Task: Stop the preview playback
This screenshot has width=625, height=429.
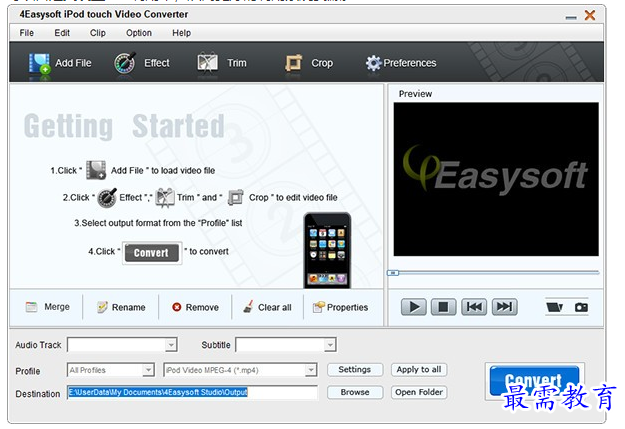Action: tap(443, 307)
